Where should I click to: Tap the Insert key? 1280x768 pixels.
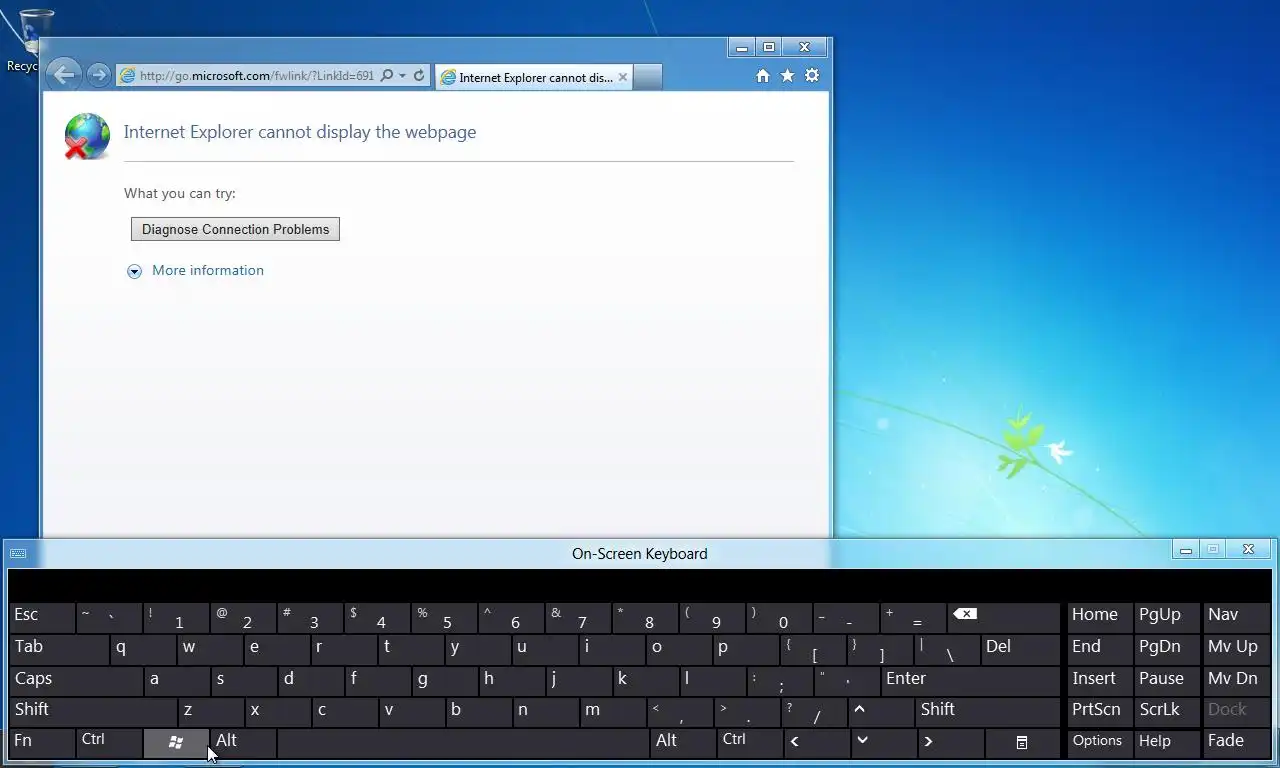[x=1098, y=681]
